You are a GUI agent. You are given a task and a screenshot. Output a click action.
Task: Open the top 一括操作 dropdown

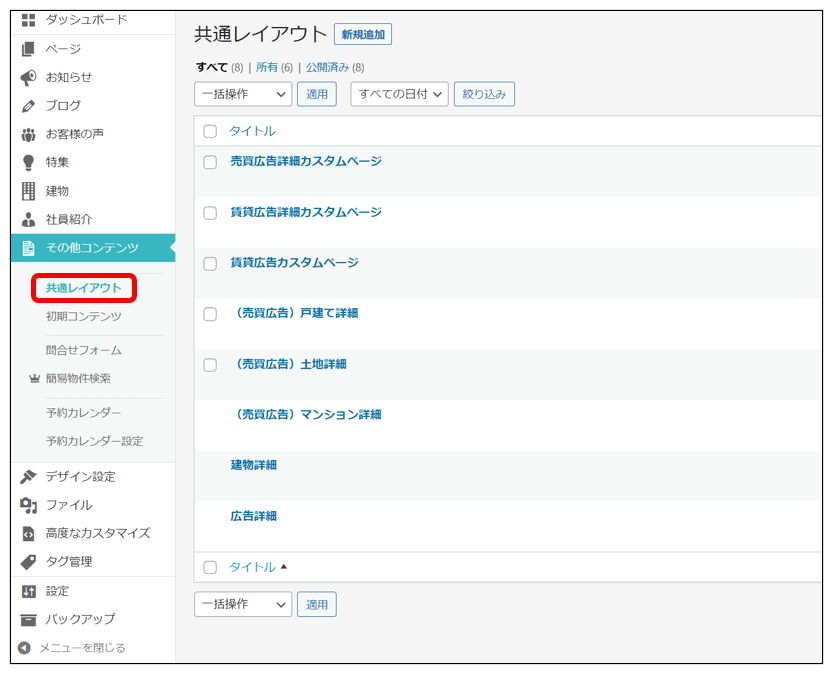click(x=243, y=94)
